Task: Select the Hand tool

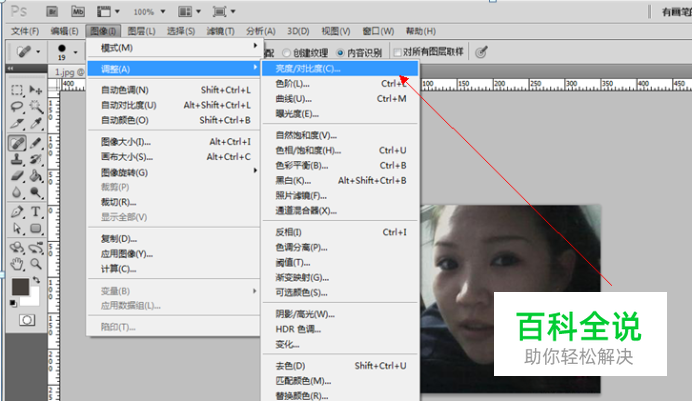Action: (17, 264)
